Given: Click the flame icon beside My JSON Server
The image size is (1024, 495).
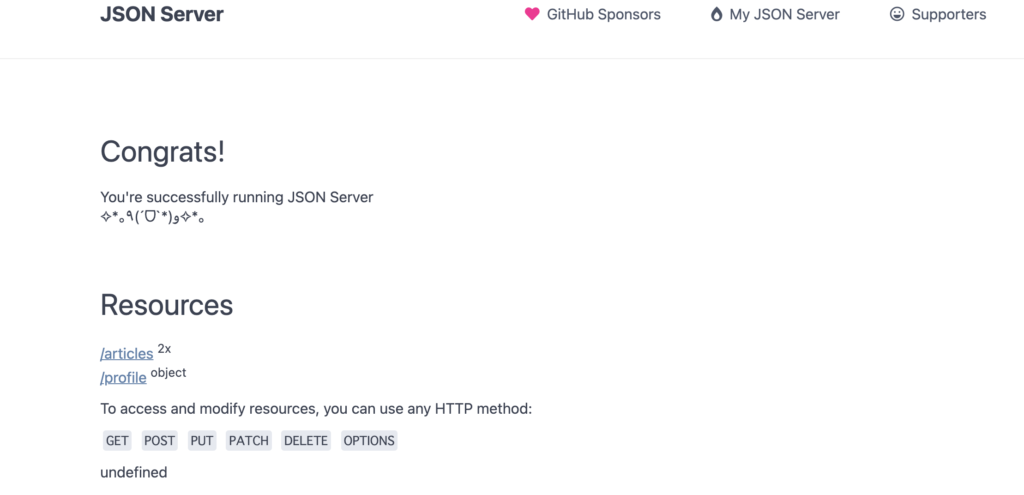Looking at the screenshot, I should click(x=716, y=14).
